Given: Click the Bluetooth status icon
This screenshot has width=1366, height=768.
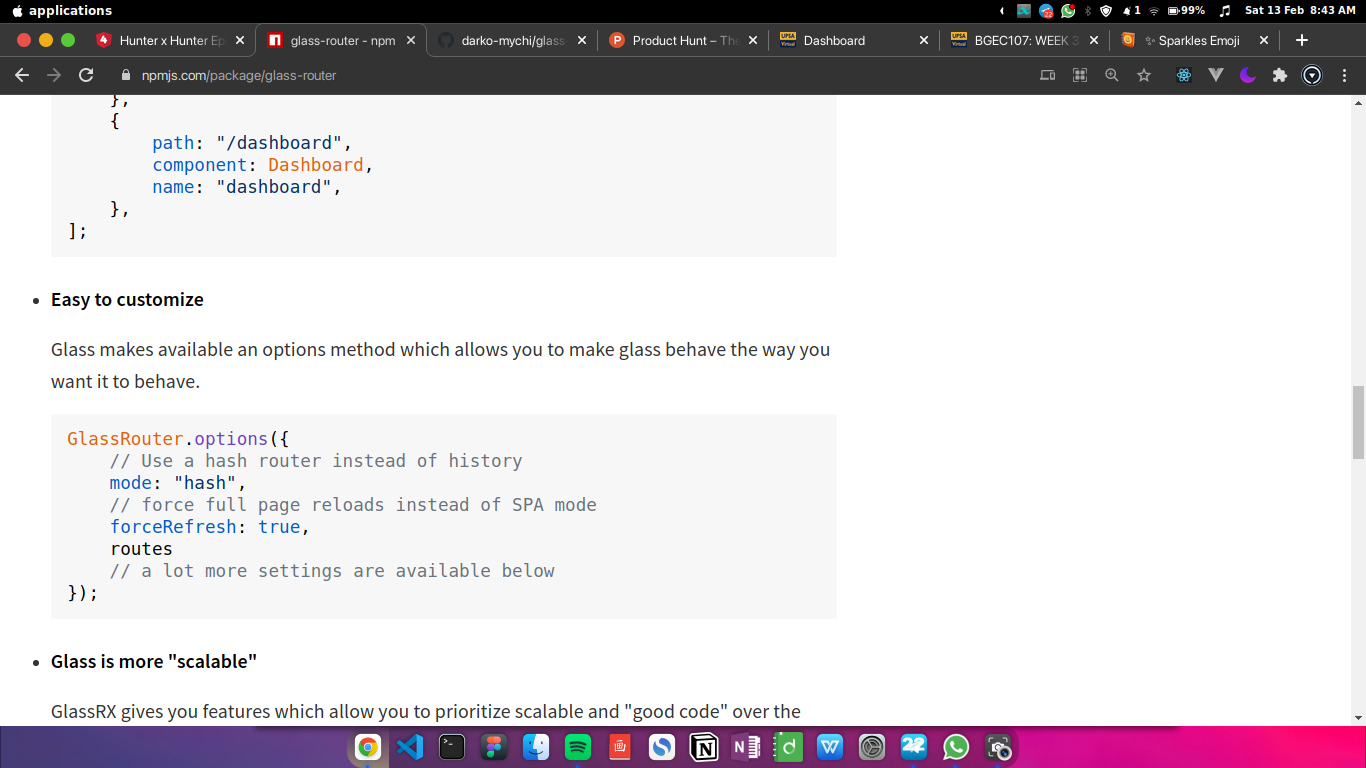Looking at the screenshot, I should [1087, 10].
